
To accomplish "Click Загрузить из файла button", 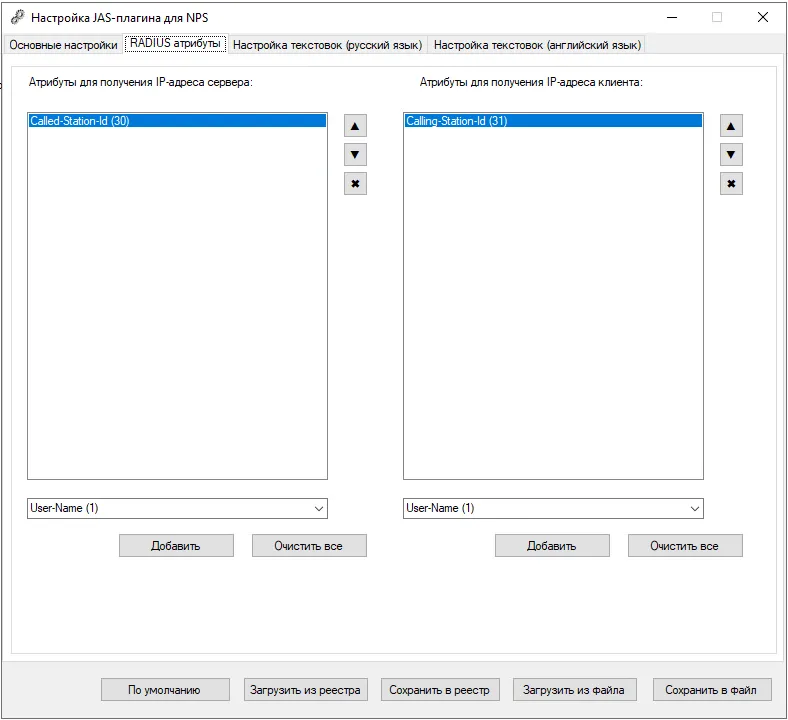I will pyautogui.click(x=574, y=690).
